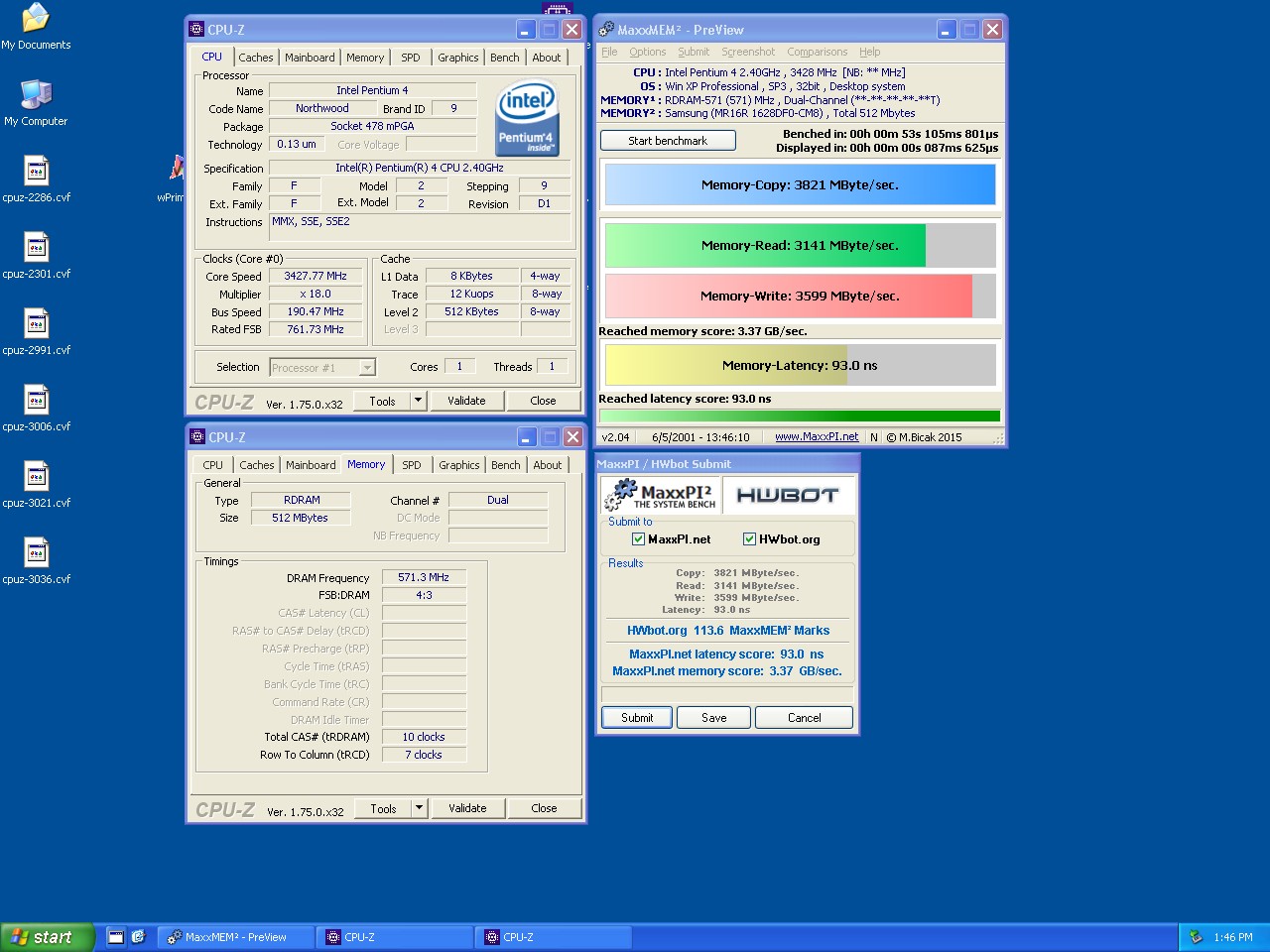1270x952 pixels.
Task: Click the system tray icon beside clock
Action: click(1196, 936)
